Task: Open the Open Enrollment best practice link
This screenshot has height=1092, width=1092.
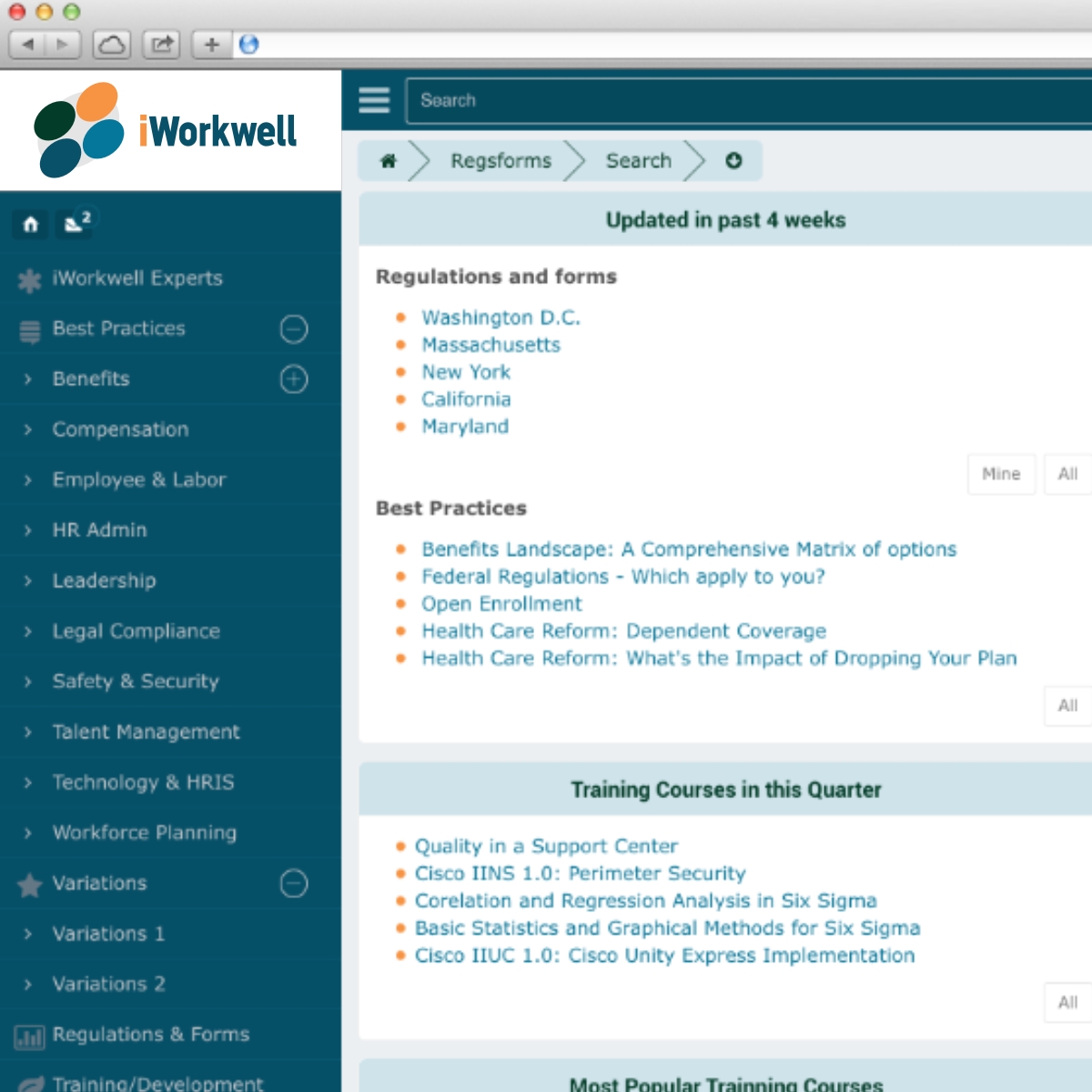Action: (x=500, y=603)
